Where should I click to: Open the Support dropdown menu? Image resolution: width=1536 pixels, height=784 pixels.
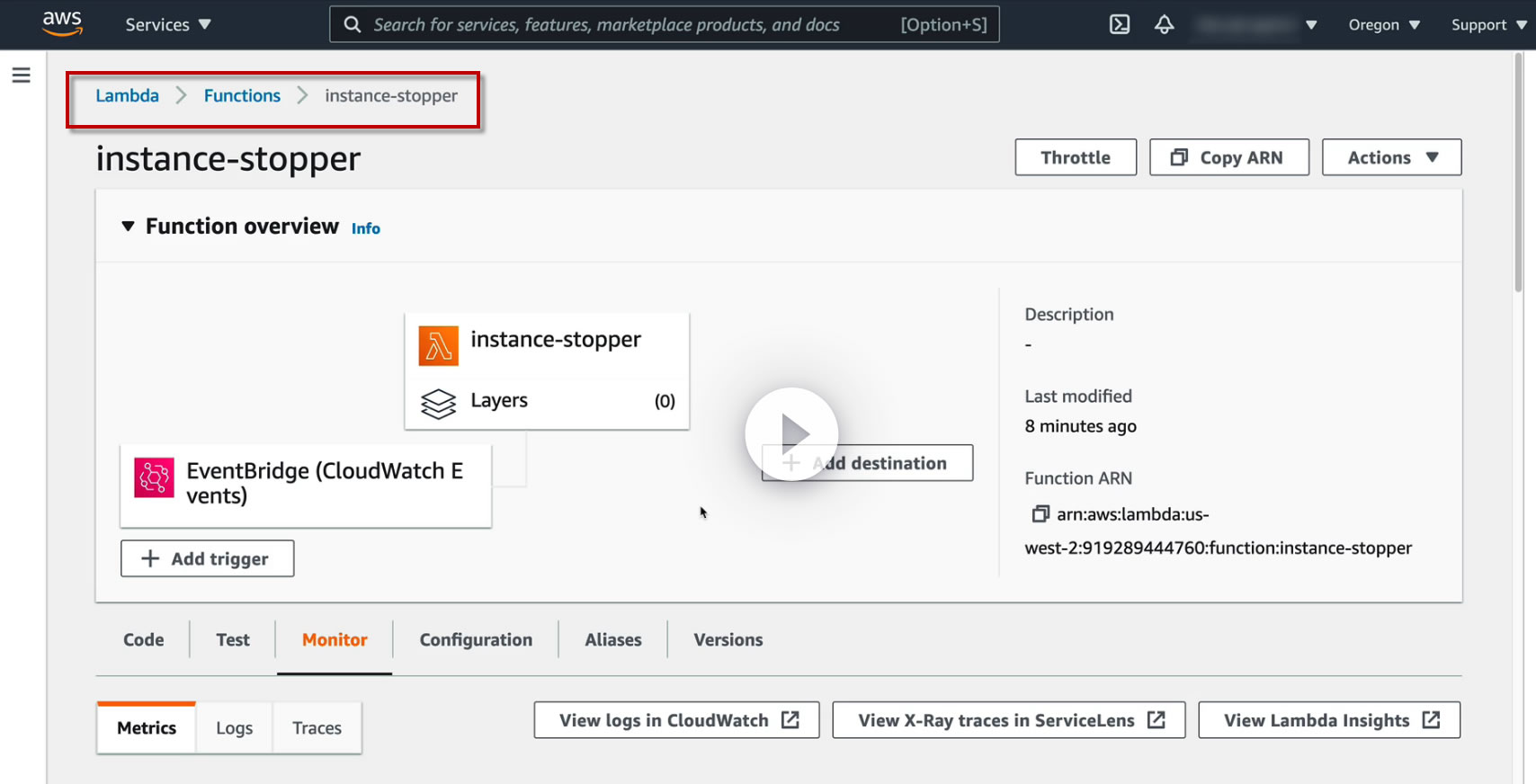[x=1489, y=24]
